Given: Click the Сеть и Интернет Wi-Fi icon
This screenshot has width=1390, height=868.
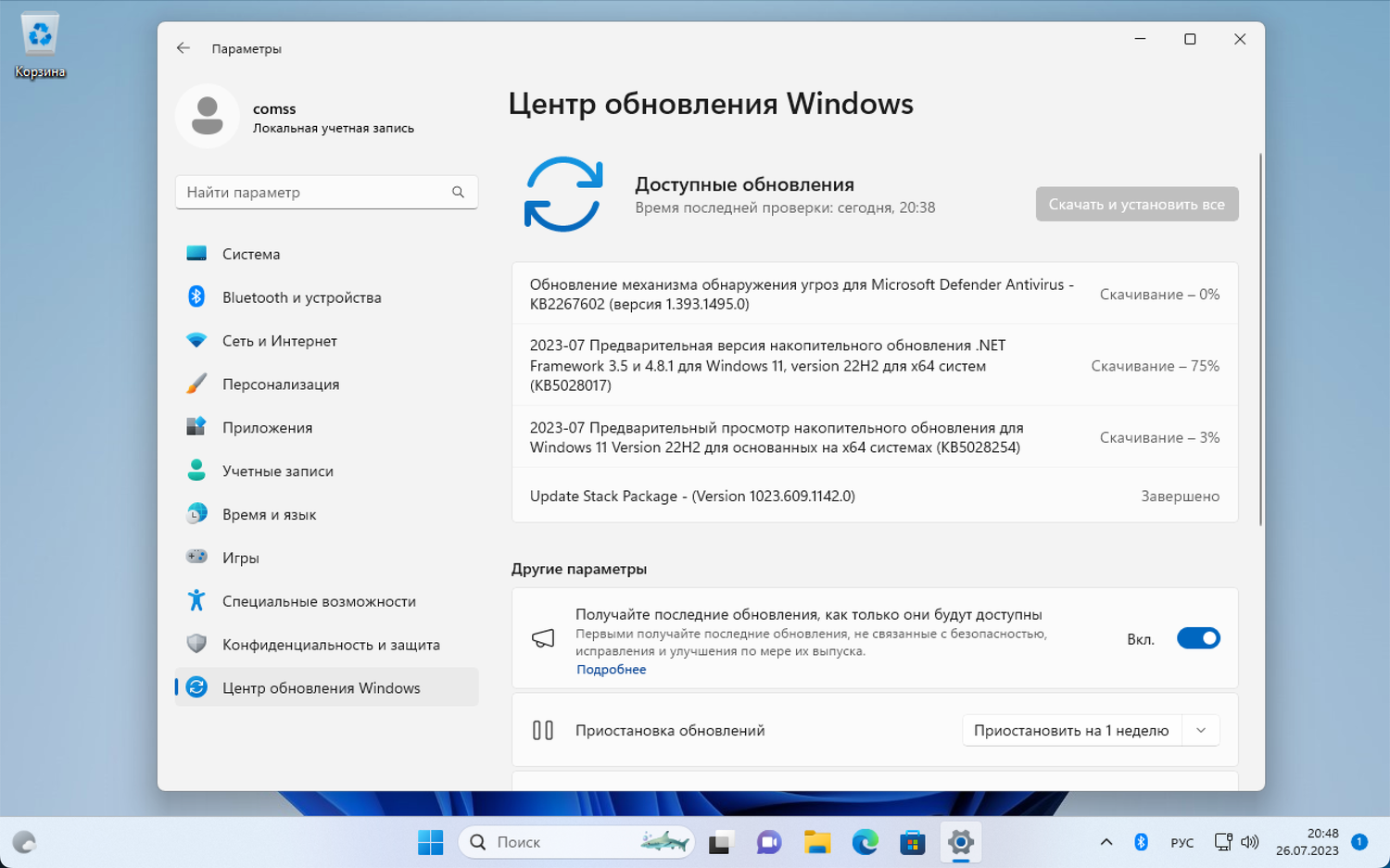Looking at the screenshot, I should point(196,340).
